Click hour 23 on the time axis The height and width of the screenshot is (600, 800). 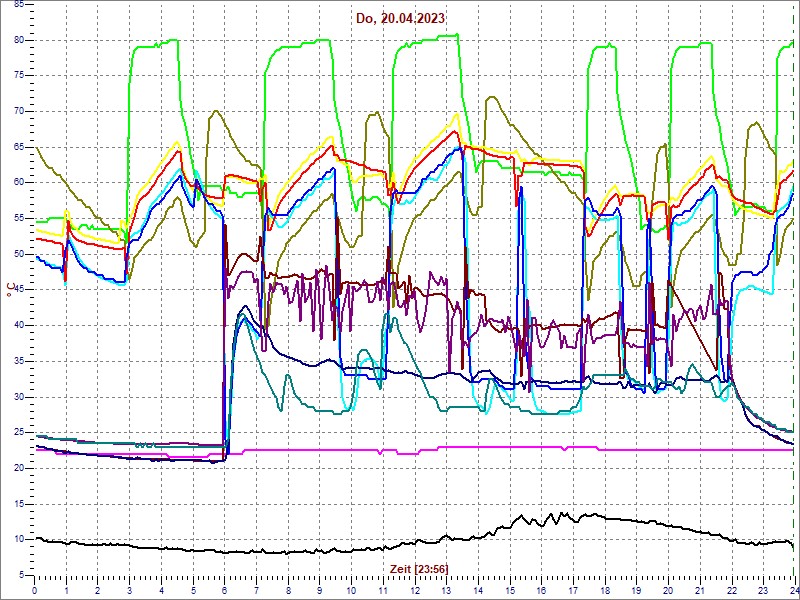pos(763,590)
